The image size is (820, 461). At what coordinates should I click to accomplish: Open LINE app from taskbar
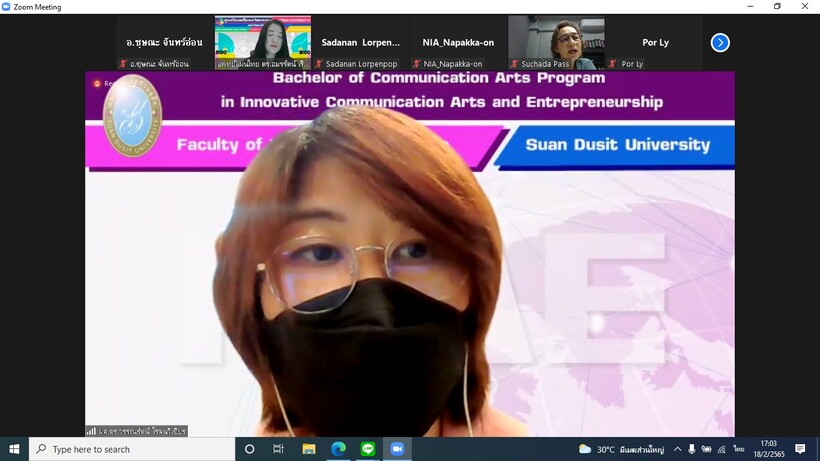pyautogui.click(x=368, y=449)
